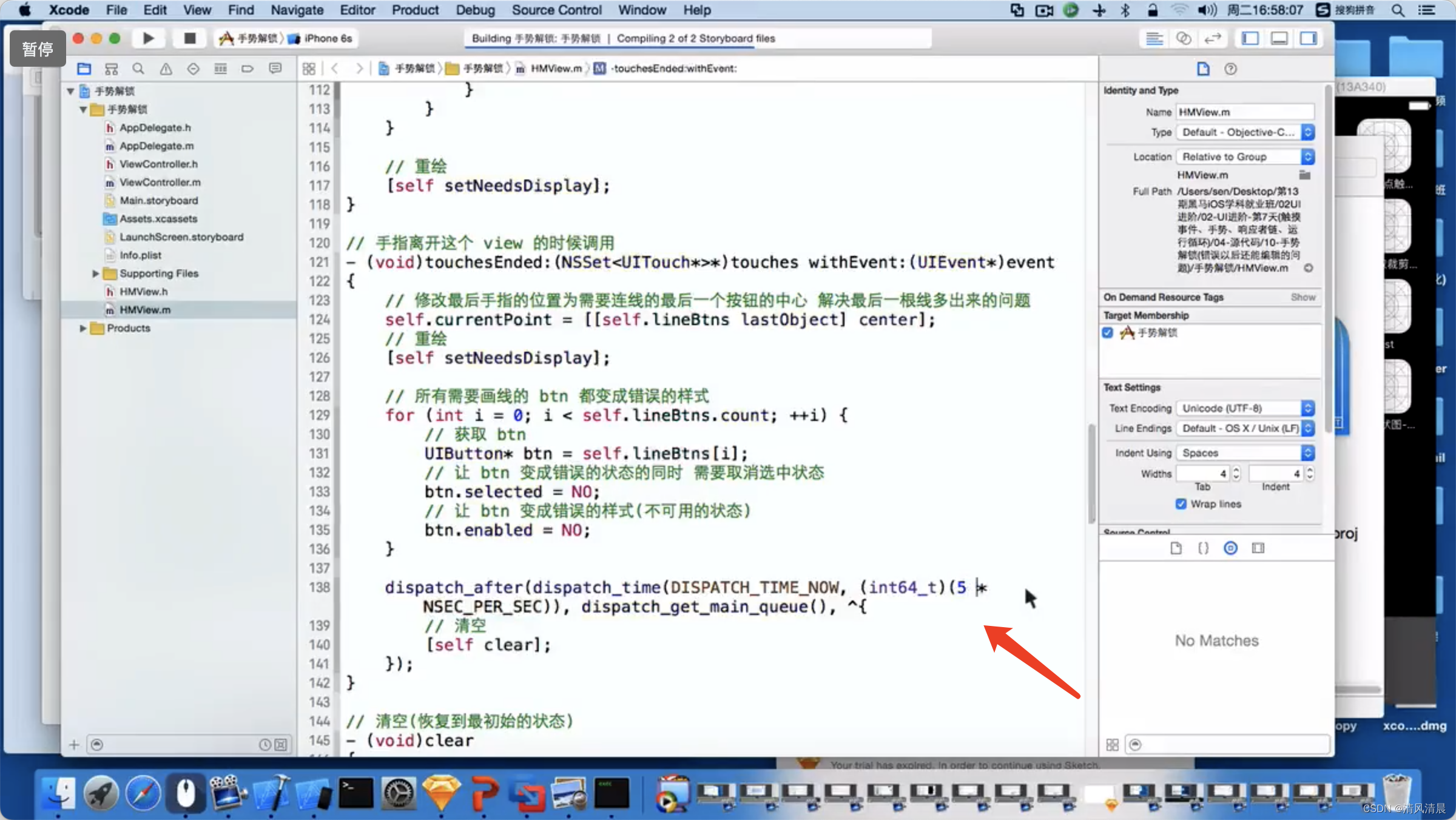Image resolution: width=1456 pixels, height=820 pixels.
Task: Click Show for On Demand Resource Tags
Action: click(1303, 297)
